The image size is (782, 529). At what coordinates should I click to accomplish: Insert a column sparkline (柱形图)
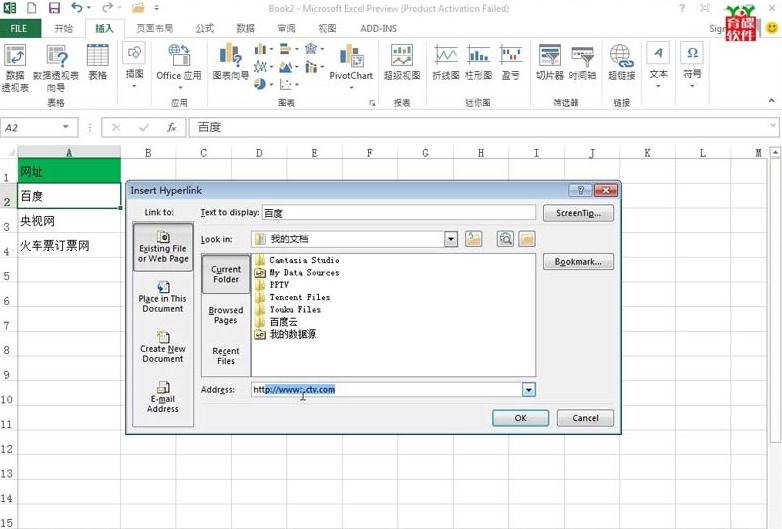pyautogui.click(x=478, y=62)
